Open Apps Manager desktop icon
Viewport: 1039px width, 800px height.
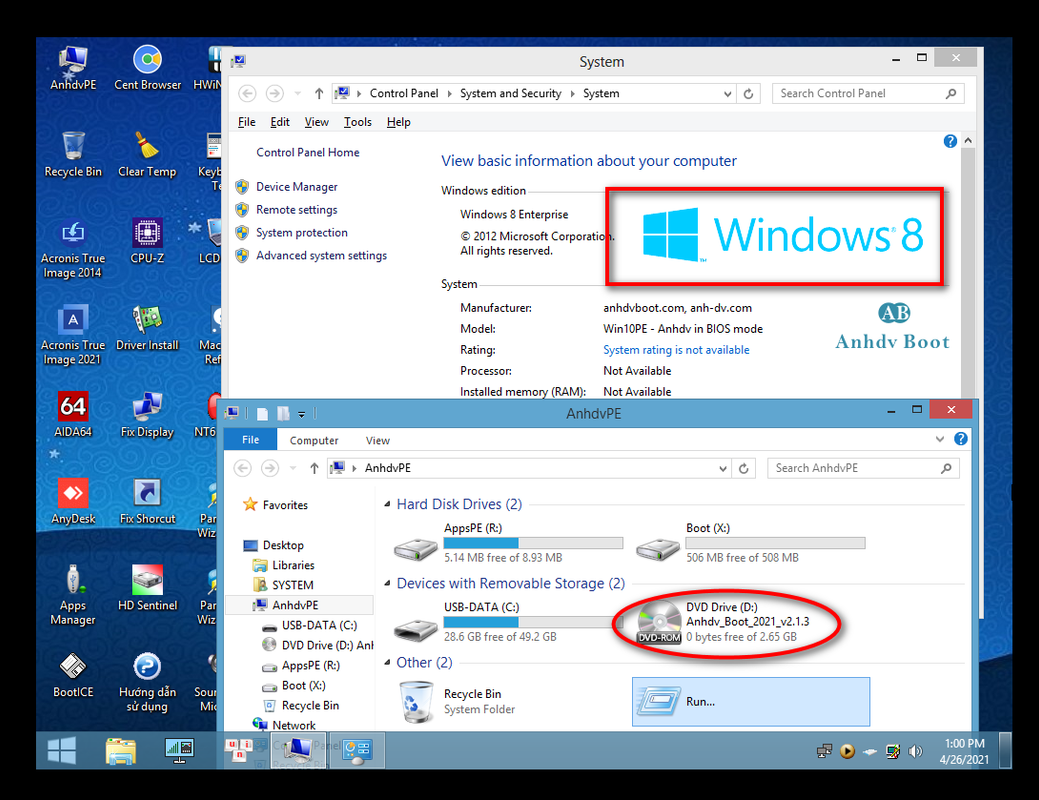tap(73, 595)
